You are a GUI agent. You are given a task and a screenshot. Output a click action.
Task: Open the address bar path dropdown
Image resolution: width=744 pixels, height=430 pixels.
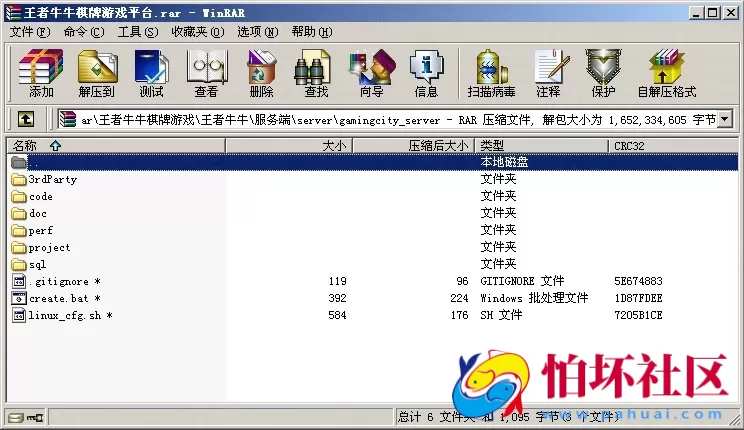(725, 120)
